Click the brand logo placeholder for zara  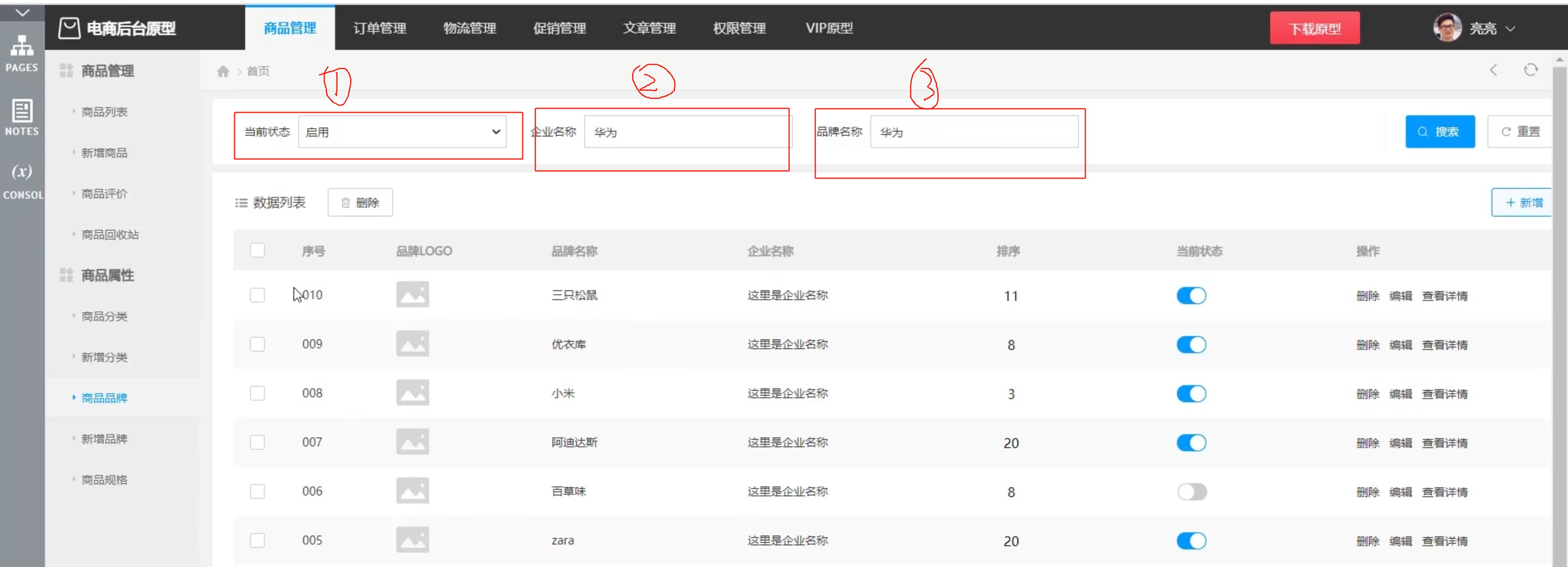[x=413, y=540]
